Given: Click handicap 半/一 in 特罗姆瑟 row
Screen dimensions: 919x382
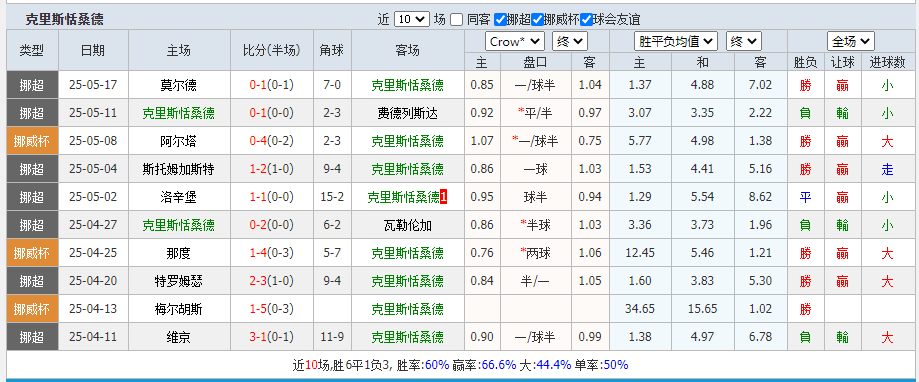Looking at the screenshot, I should (535, 281).
